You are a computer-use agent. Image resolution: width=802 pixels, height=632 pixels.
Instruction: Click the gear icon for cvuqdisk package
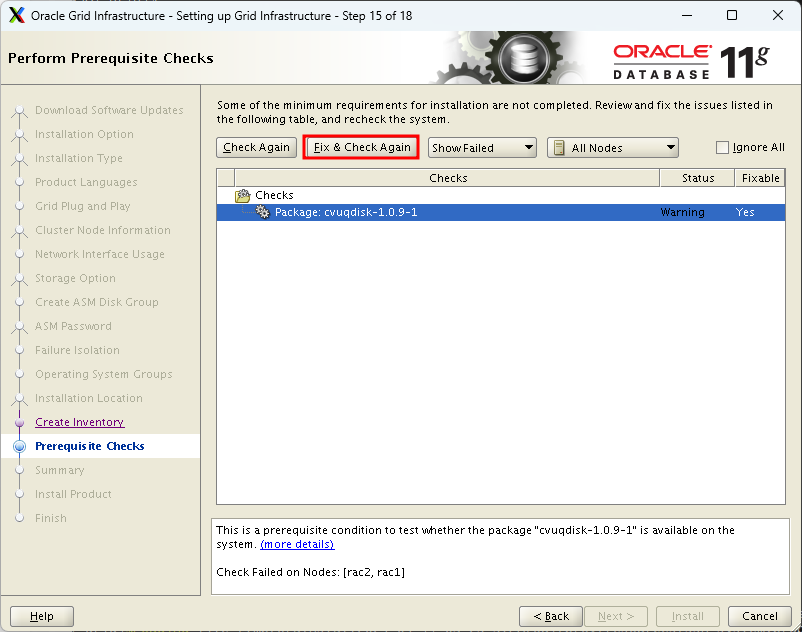262,212
